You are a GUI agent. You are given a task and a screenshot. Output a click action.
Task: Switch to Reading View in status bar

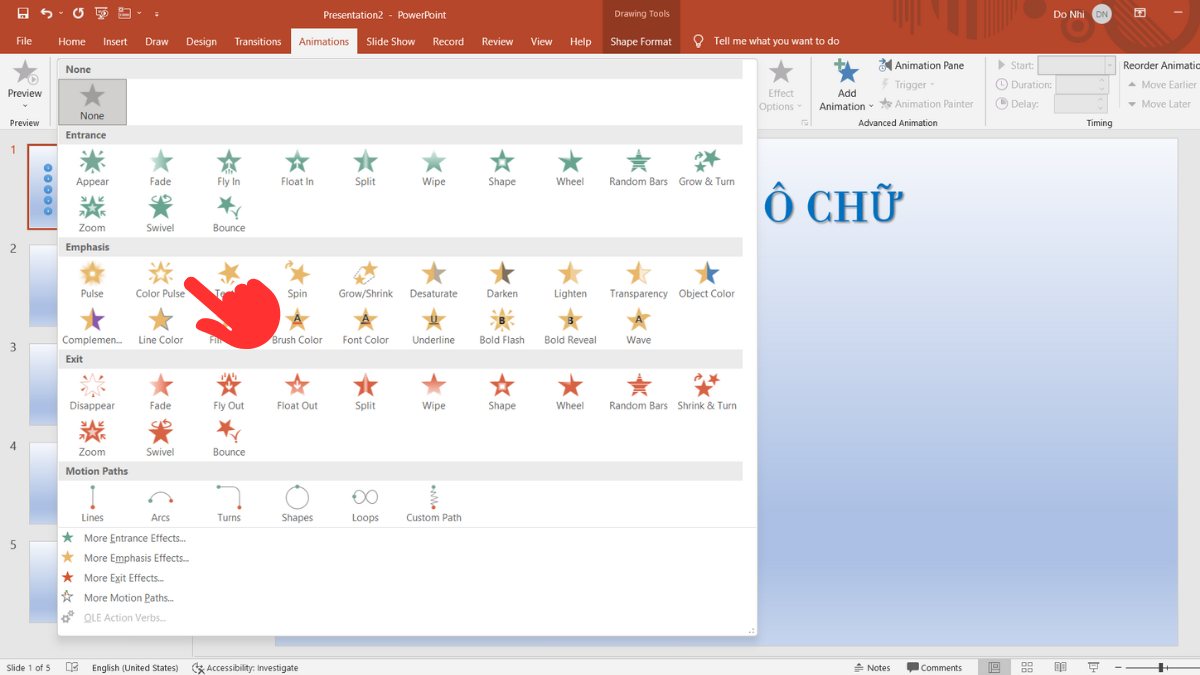tap(1059, 667)
